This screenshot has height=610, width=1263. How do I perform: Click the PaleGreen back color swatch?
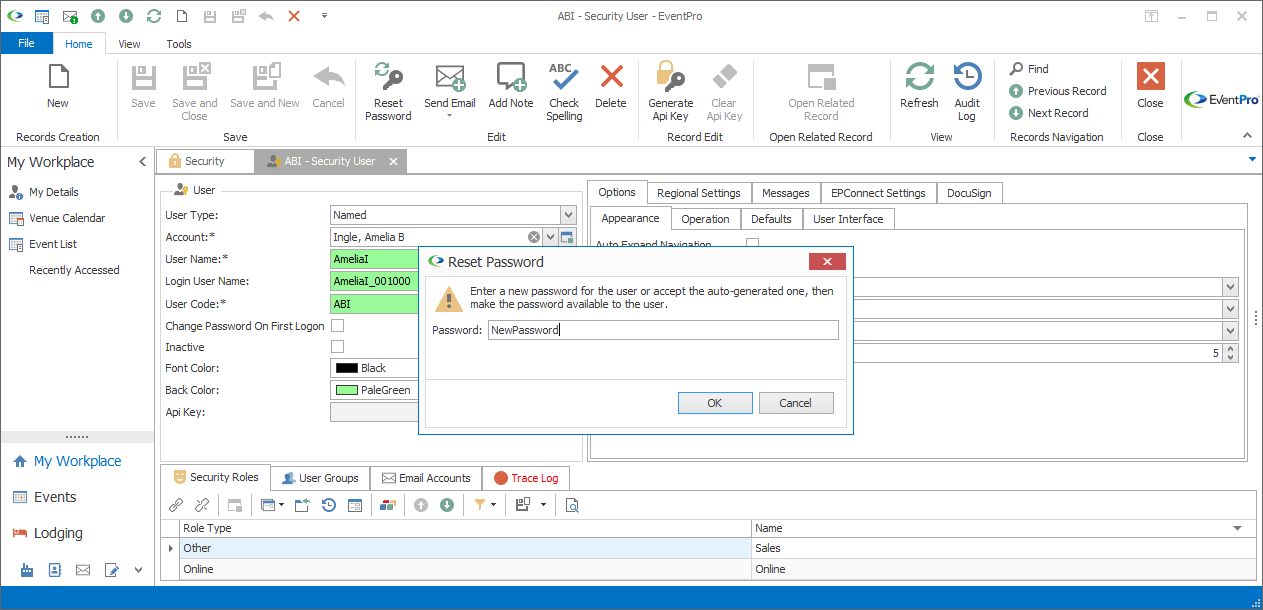(347, 390)
